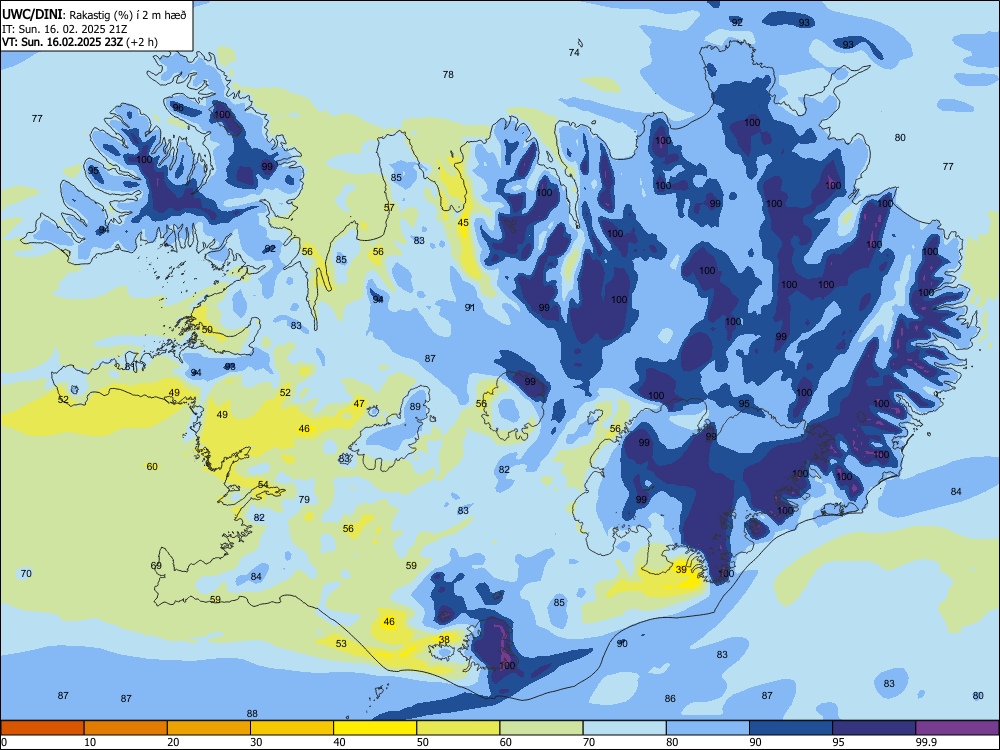Select the 20–30 legend color segment
Viewport: 1000px width, 750px height.
click(209, 728)
